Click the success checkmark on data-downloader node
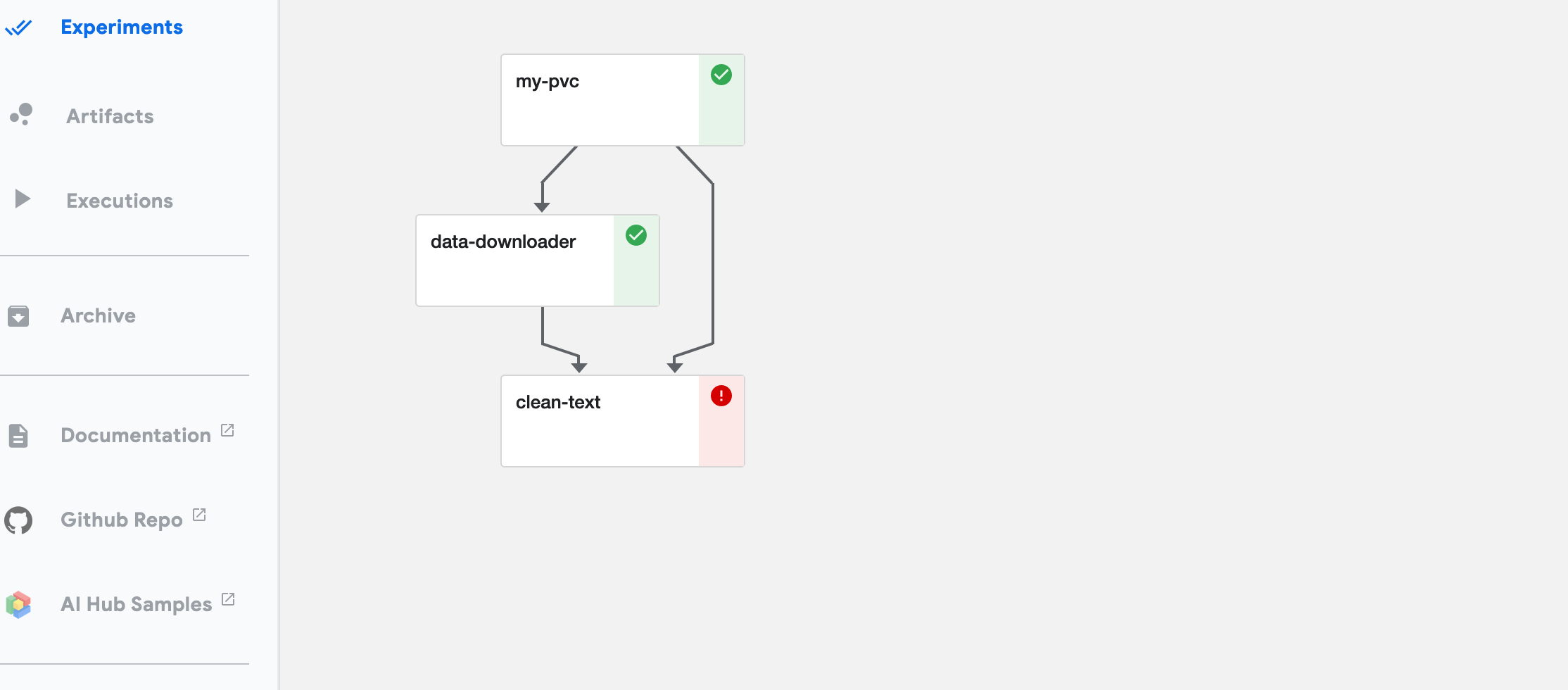Screen dimensions: 1568x690 [x=636, y=234]
